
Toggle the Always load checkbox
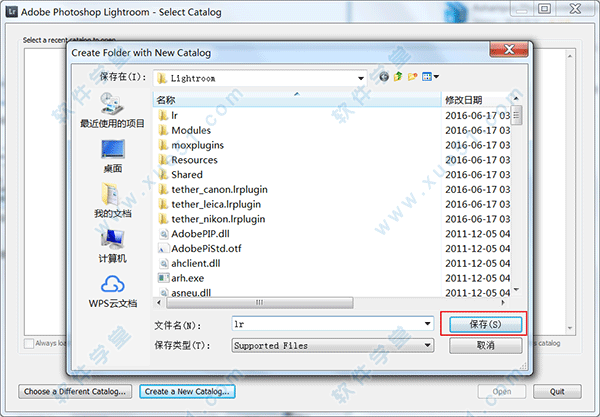pos(29,343)
